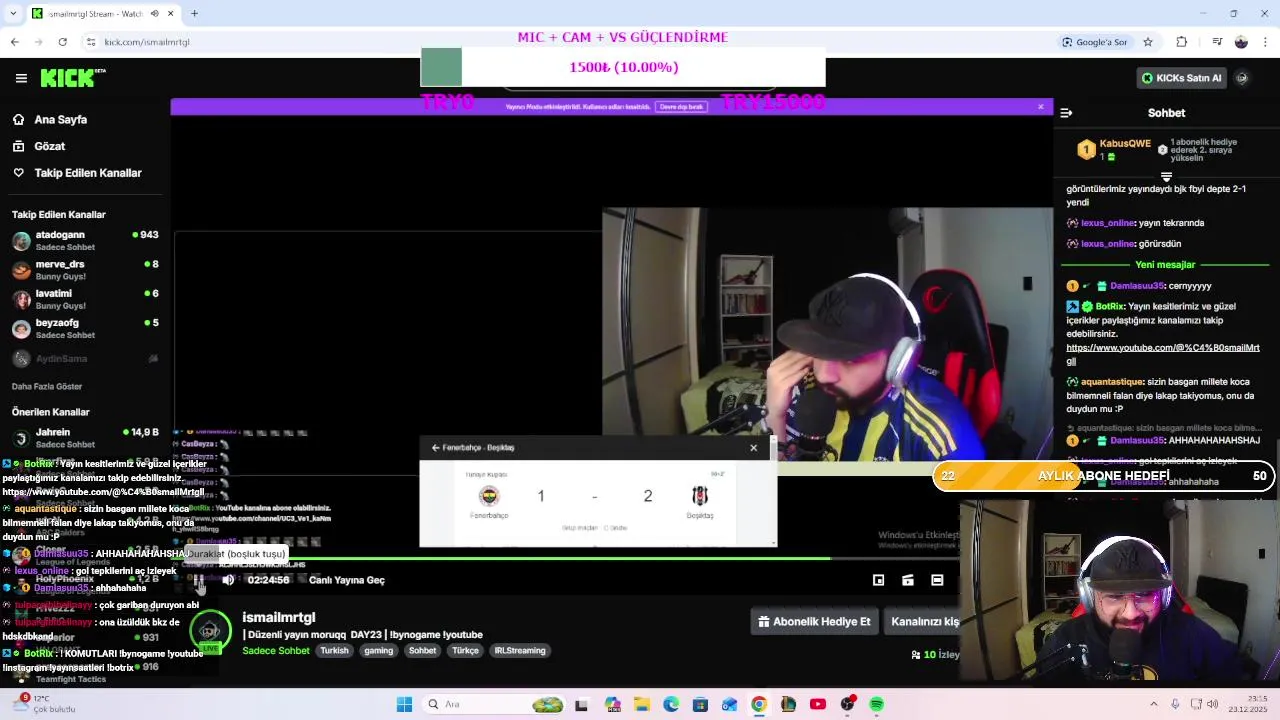Select the Sohbet tag chip
1280x720 pixels.
coord(422,650)
